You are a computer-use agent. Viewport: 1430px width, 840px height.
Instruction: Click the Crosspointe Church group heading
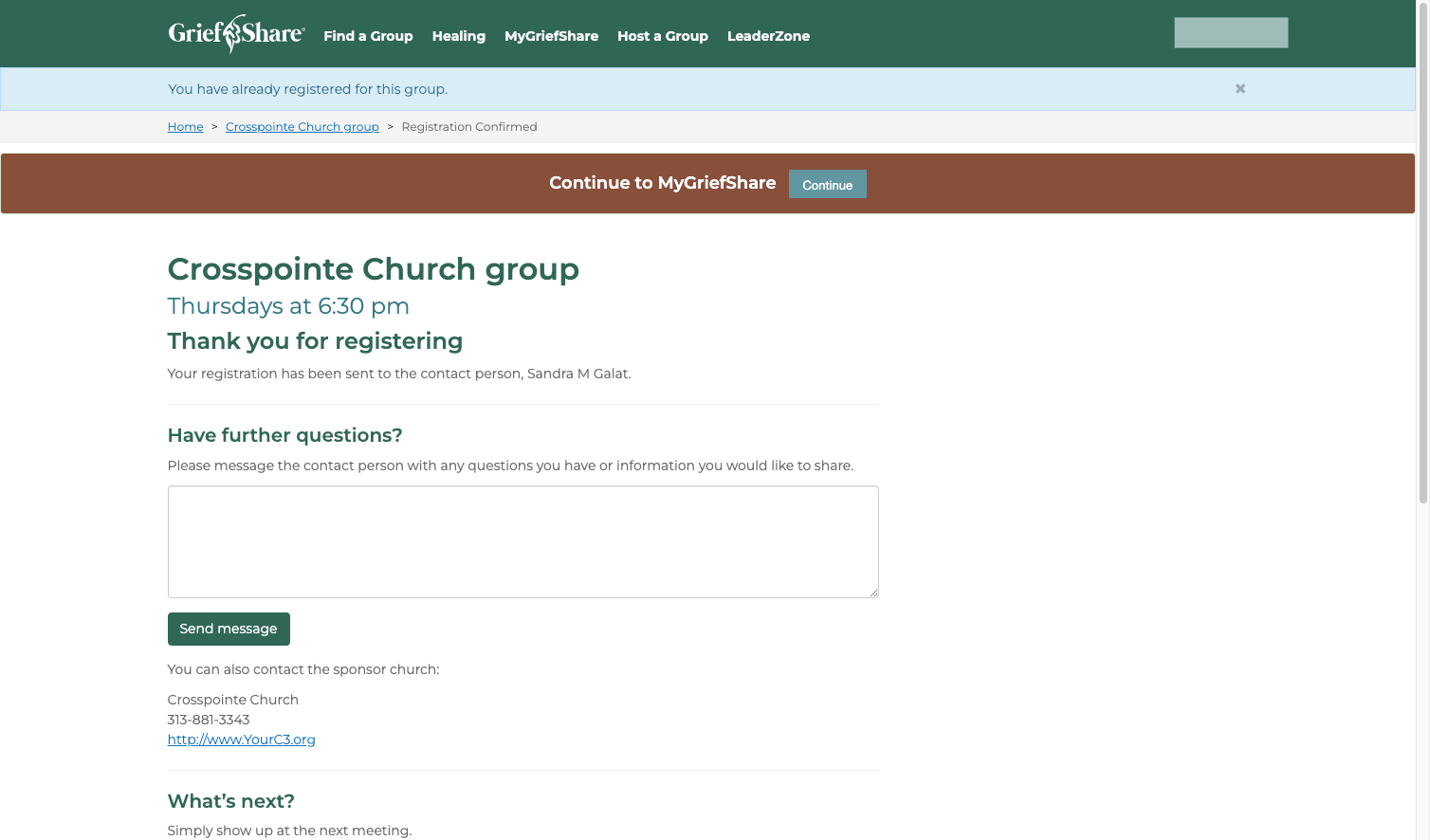[374, 269]
